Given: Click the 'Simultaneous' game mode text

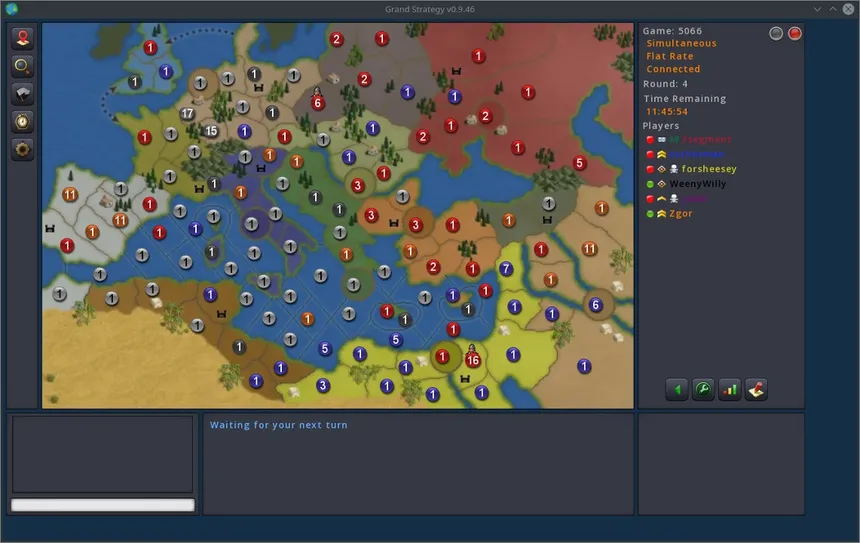Looking at the screenshot, I should (x=681, y=43).
